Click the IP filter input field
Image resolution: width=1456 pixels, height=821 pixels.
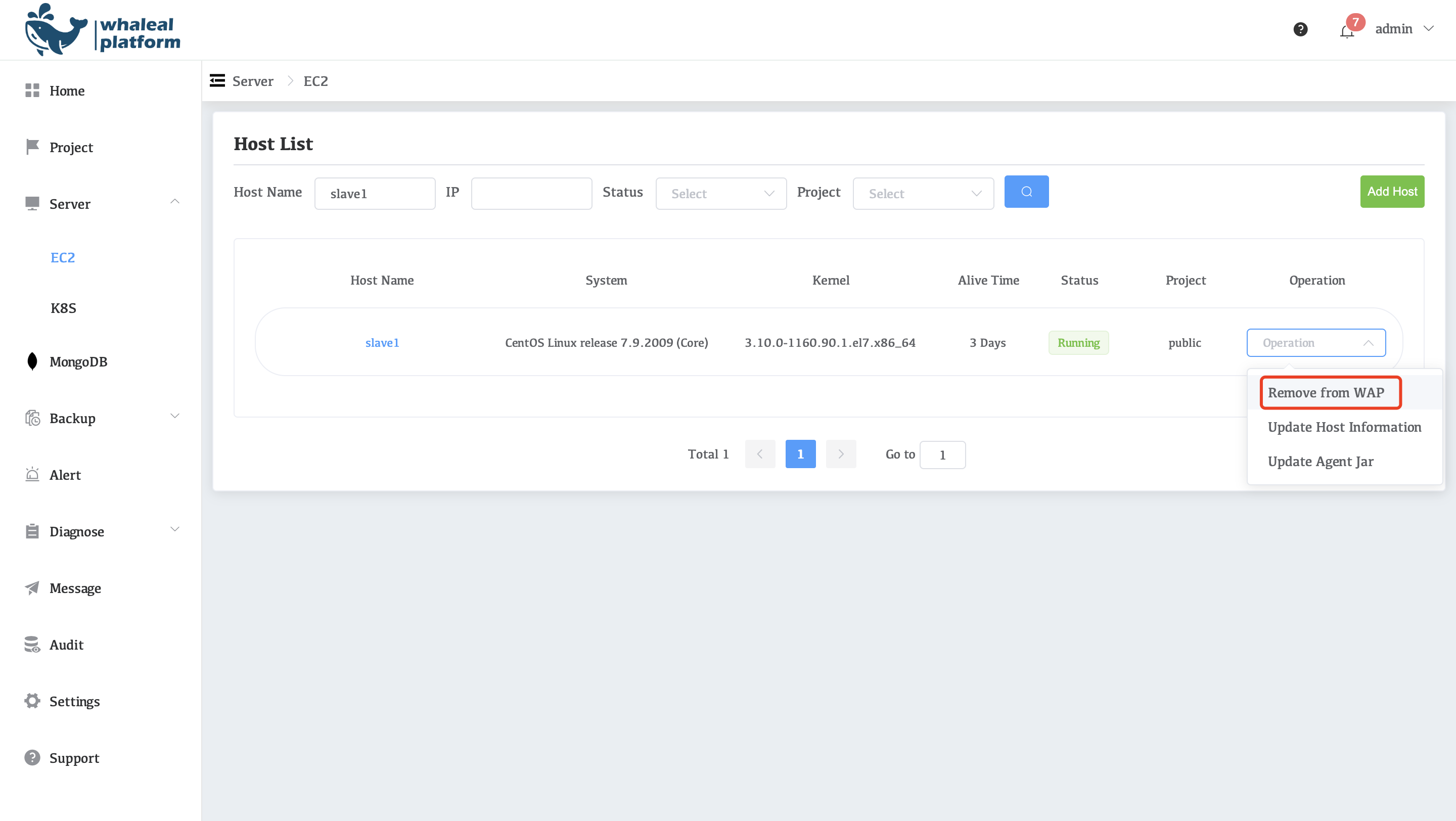531,194
